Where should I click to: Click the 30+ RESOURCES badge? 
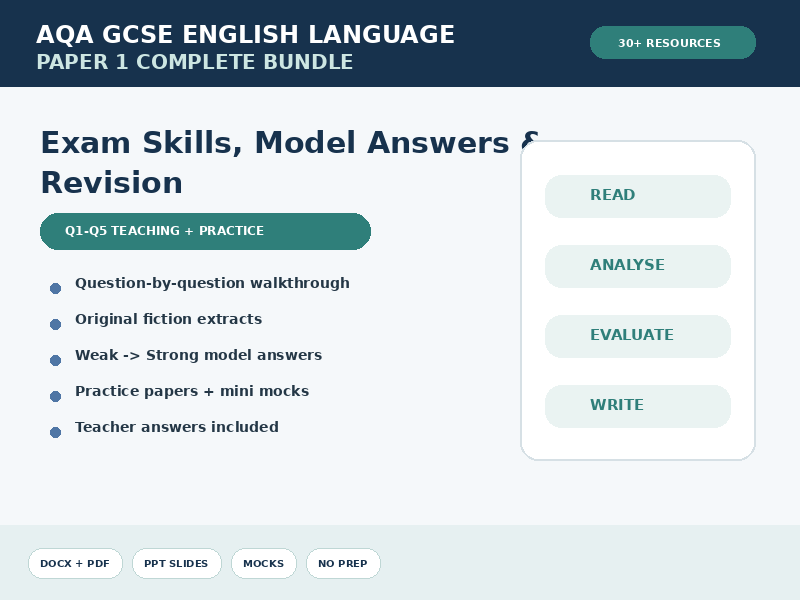(x=672, y=43)
